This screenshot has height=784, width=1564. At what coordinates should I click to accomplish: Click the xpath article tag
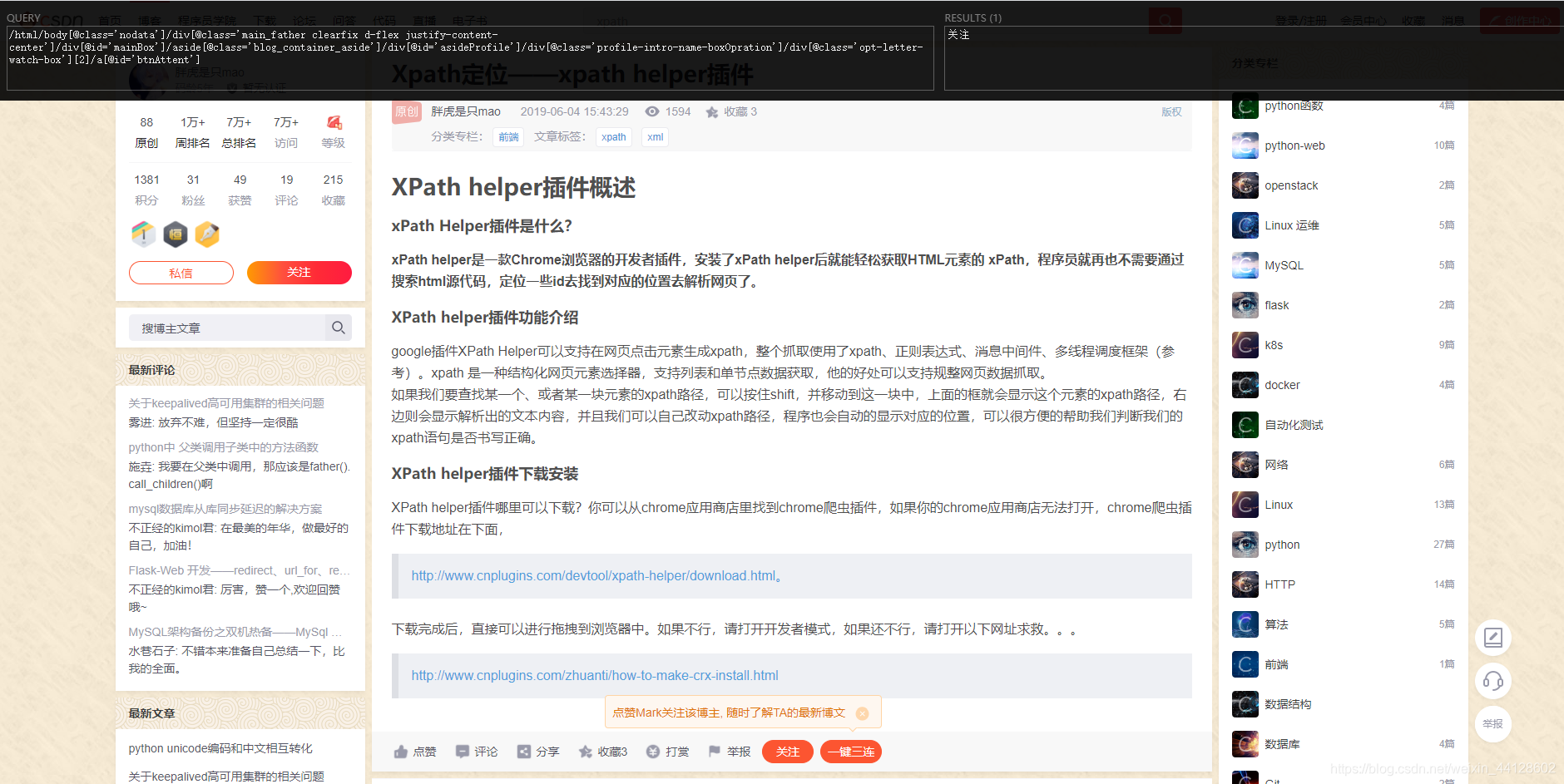614,137
